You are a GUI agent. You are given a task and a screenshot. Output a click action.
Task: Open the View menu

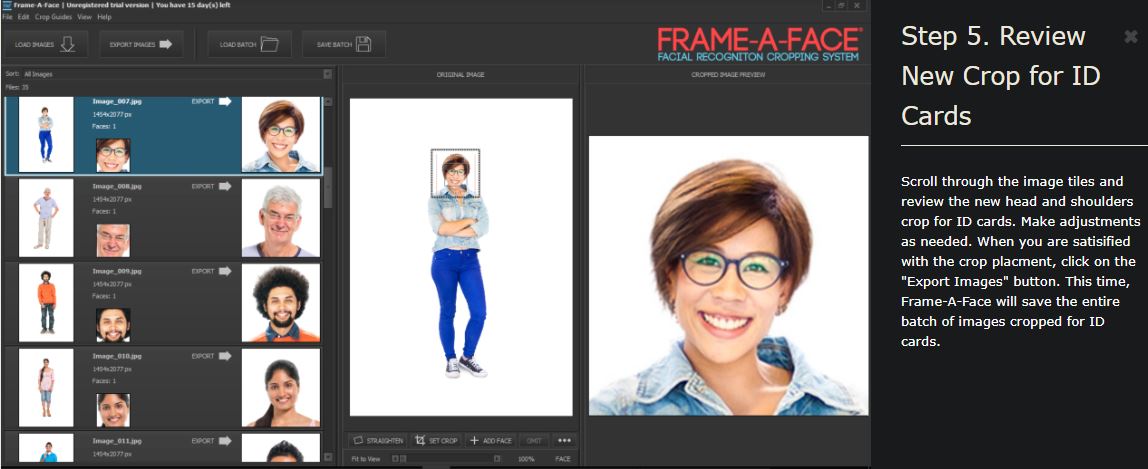[x=84, y=16]
